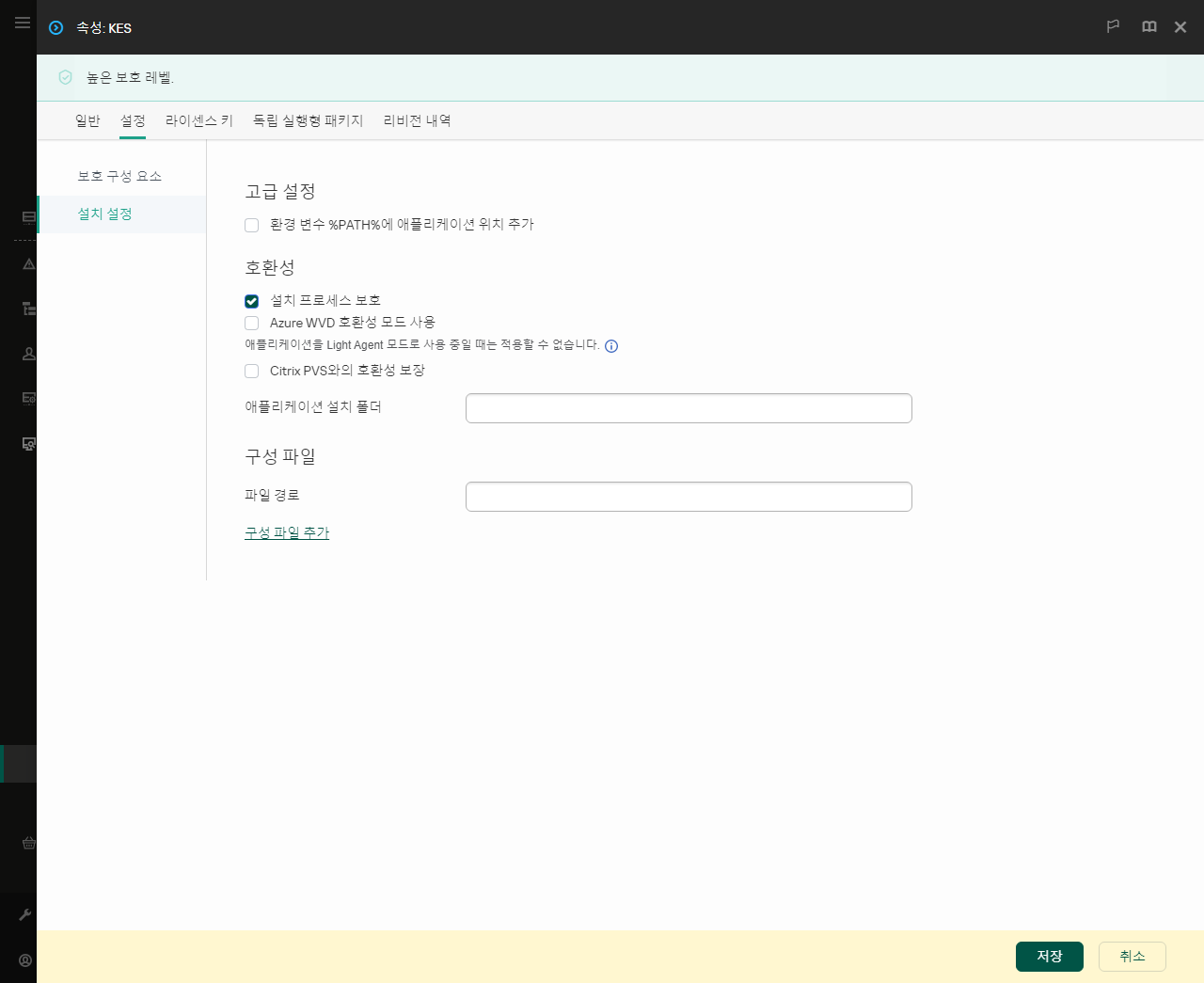This screenshot has width=1204, height=983.
Task: Open the Marketplace basket icon
Action: click(x=27, y=844)
